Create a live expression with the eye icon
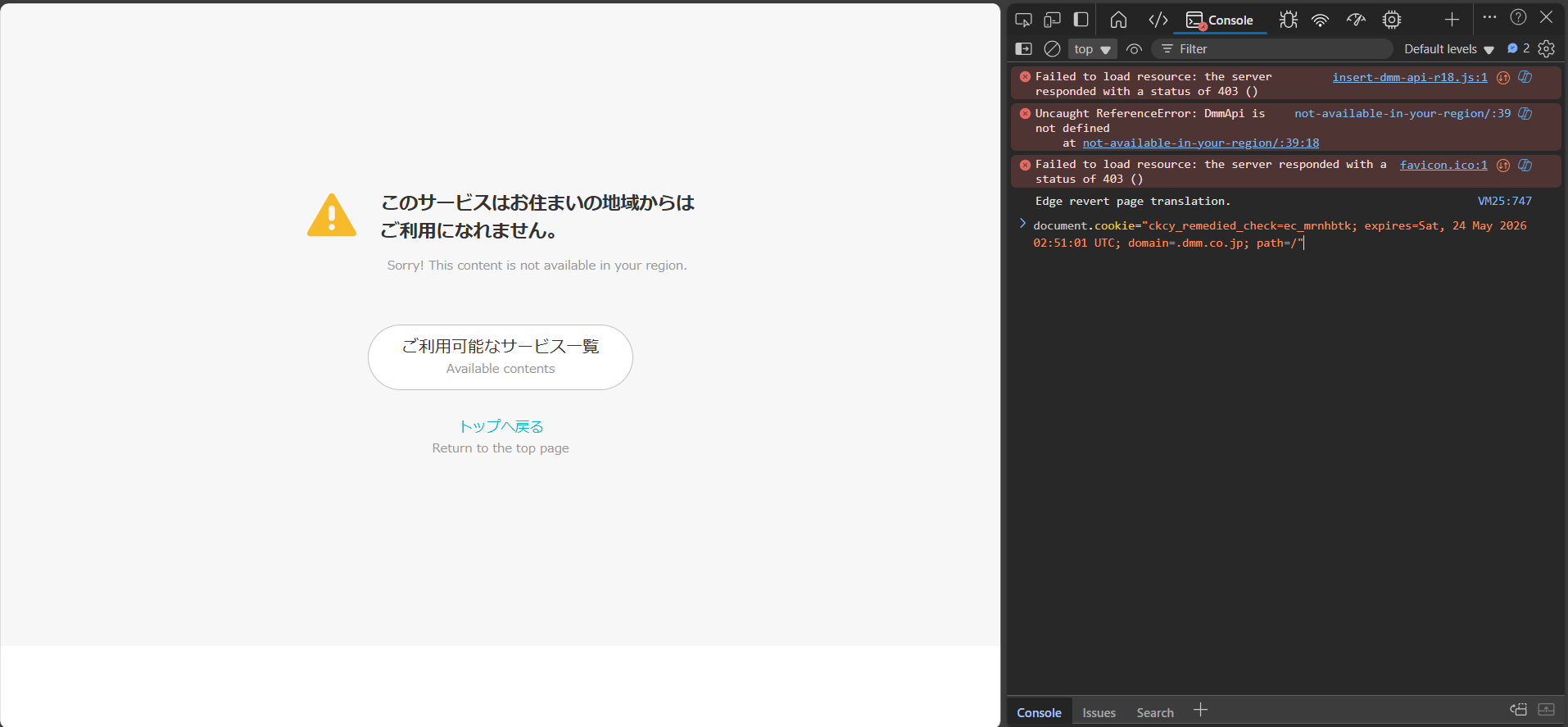The image size is (1568, 727). tap(1134, 49)
